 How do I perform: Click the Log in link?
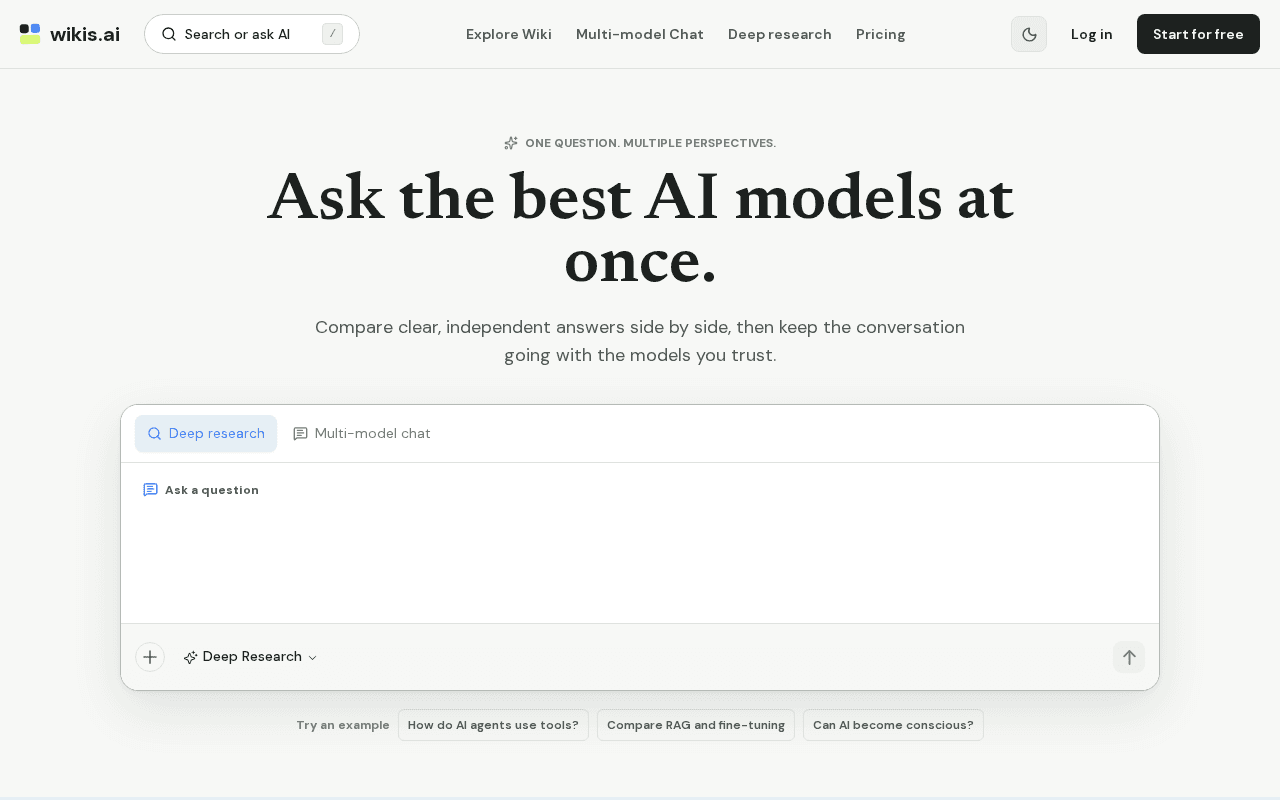[1092, 34]
